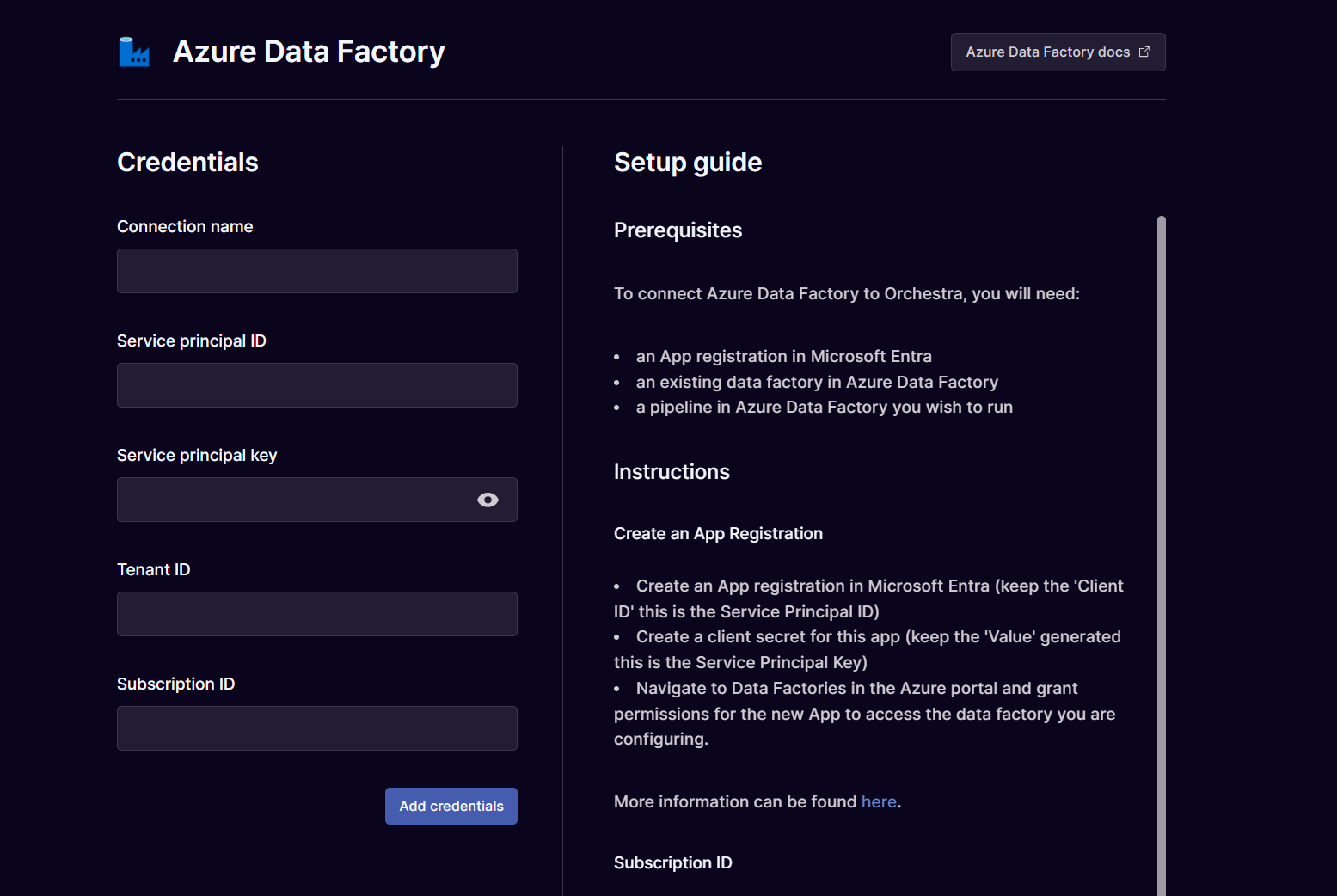
Task: Click the Tenant ID label
Action: pos(154,569)
